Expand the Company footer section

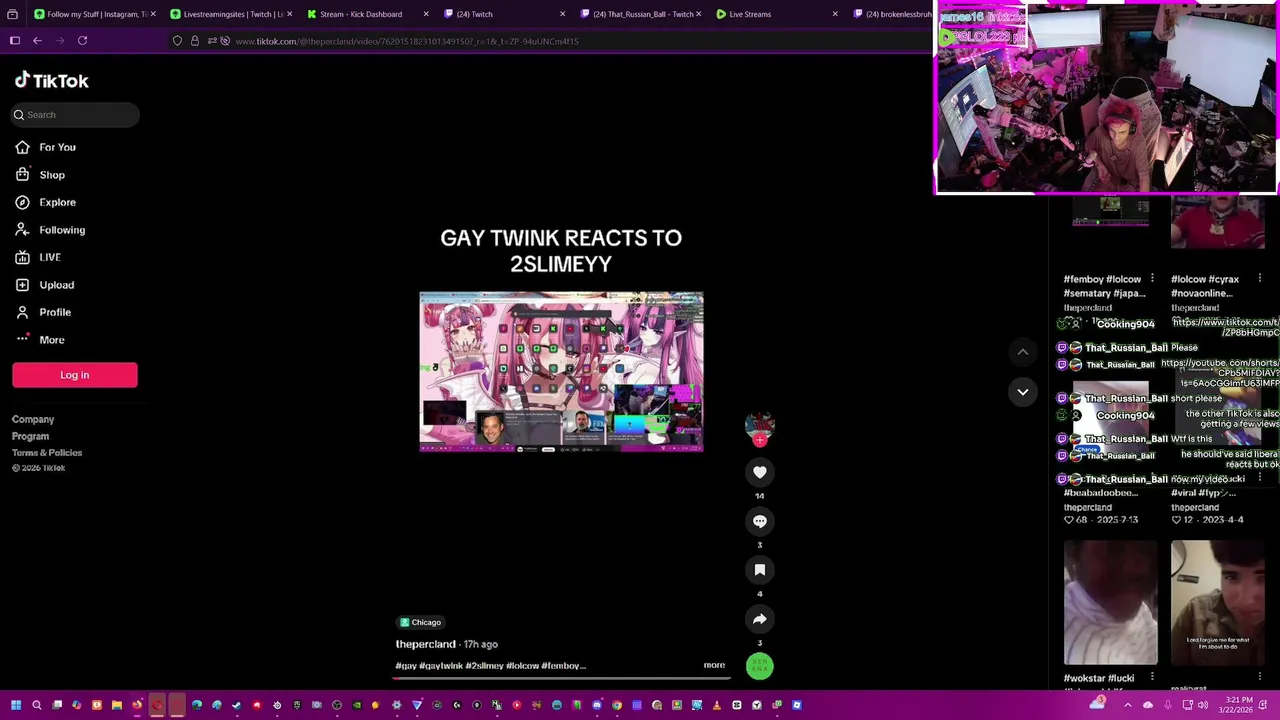pos(33,420)
